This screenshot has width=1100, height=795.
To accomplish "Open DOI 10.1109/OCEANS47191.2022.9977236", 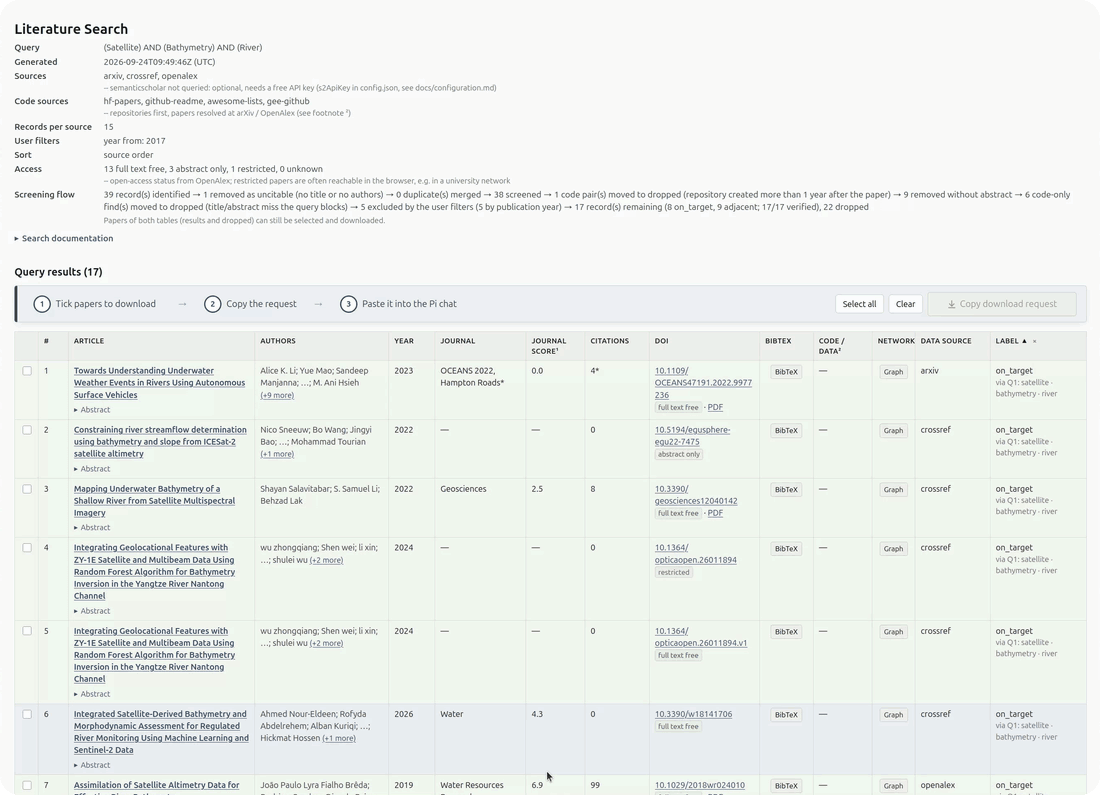I will coord(703,382).
